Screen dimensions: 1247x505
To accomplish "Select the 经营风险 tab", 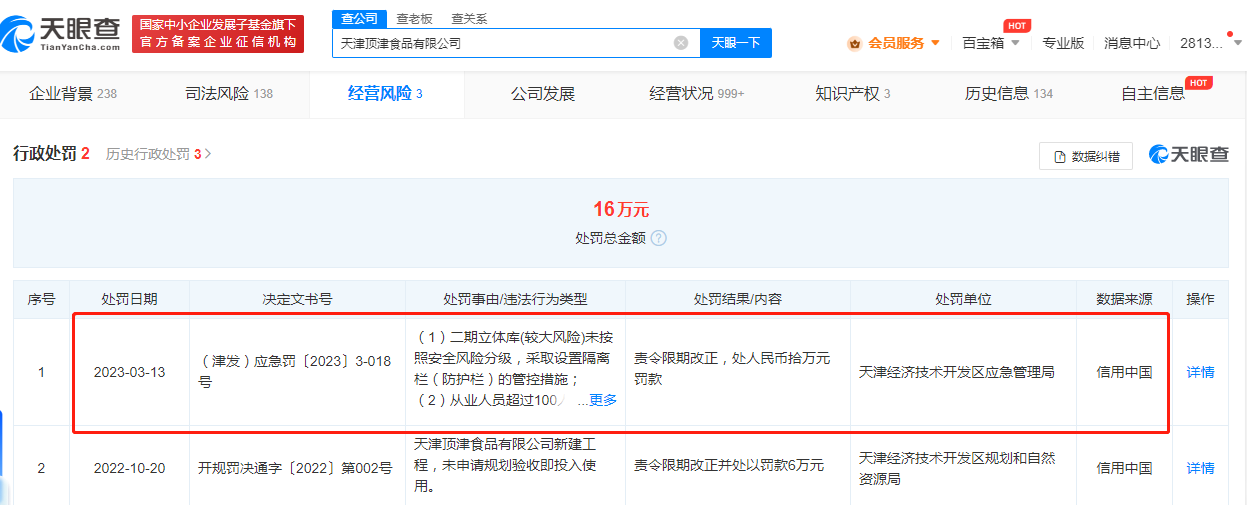I will tap(385, 94).
